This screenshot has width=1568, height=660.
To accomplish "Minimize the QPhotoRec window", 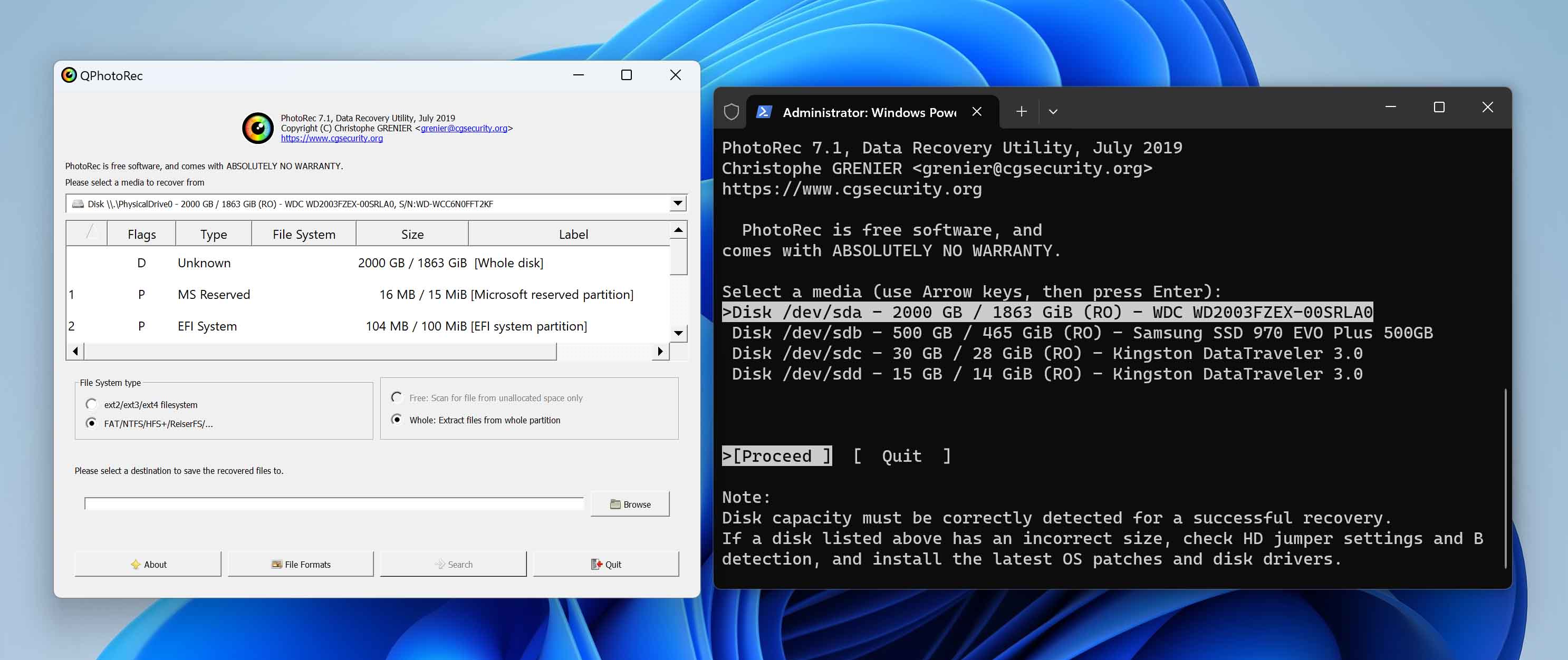I will [578, 75].
